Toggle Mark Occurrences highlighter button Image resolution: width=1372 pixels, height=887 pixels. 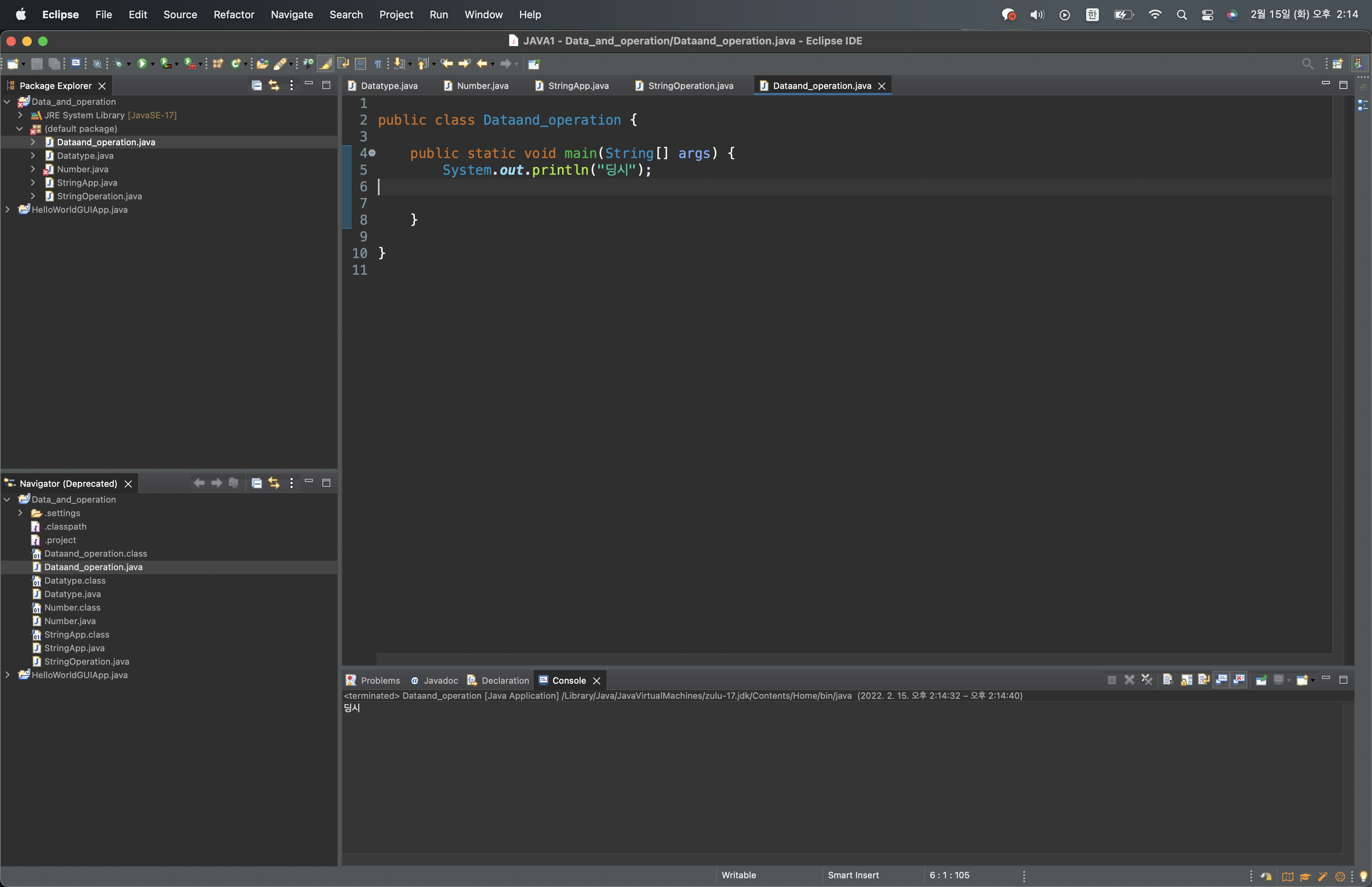(325, 64)
